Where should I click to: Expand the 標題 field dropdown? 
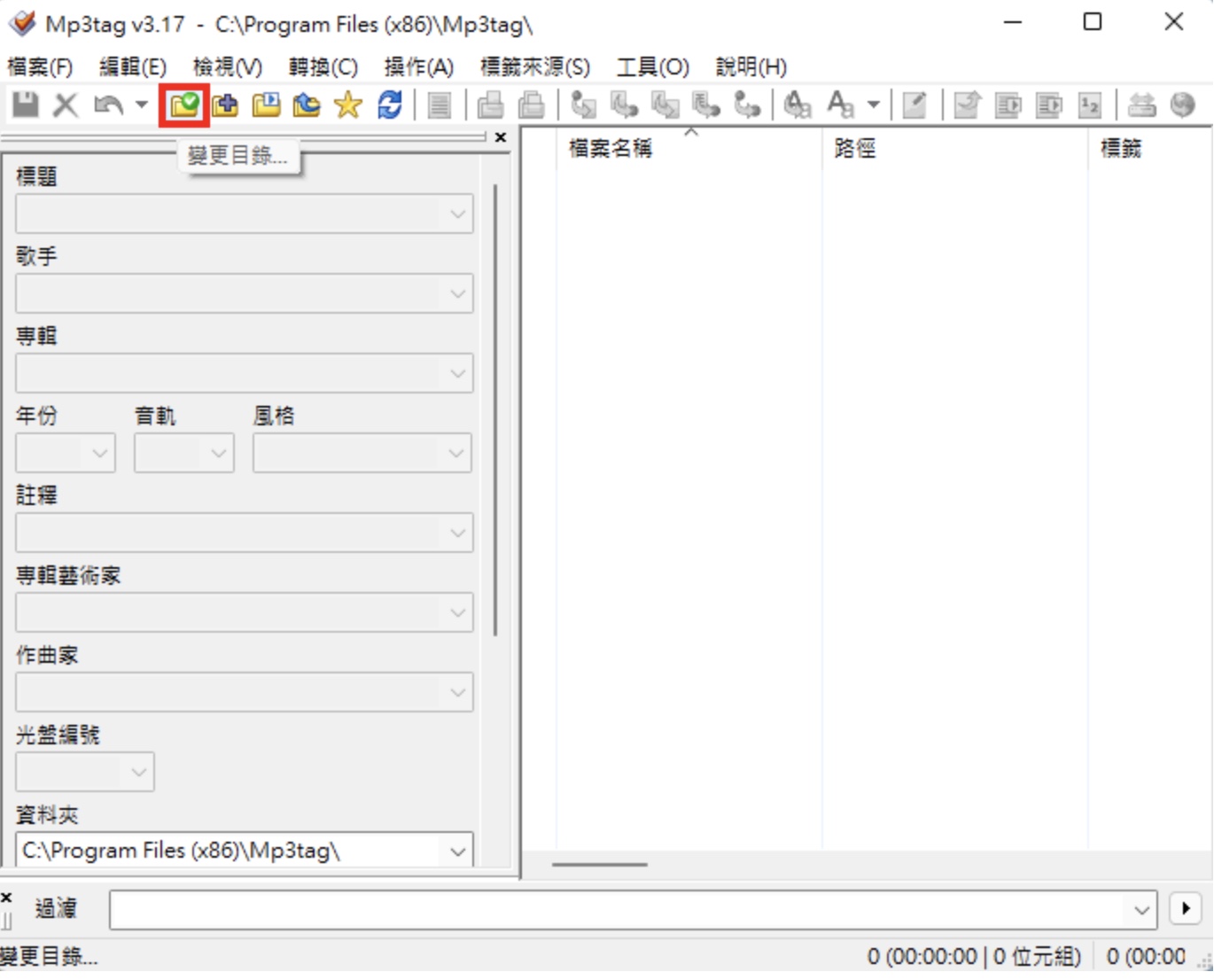pos(457,214)
